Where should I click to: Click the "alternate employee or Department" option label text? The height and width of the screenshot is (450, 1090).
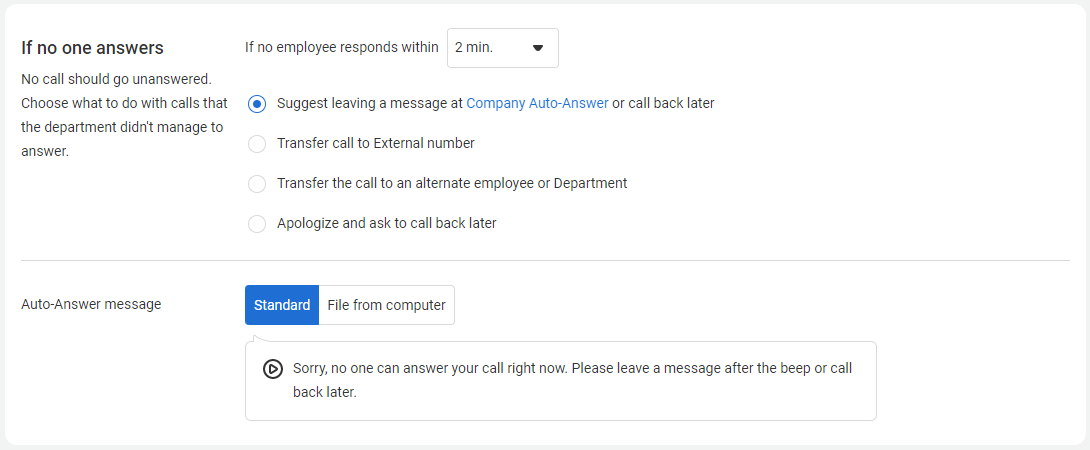452,183
